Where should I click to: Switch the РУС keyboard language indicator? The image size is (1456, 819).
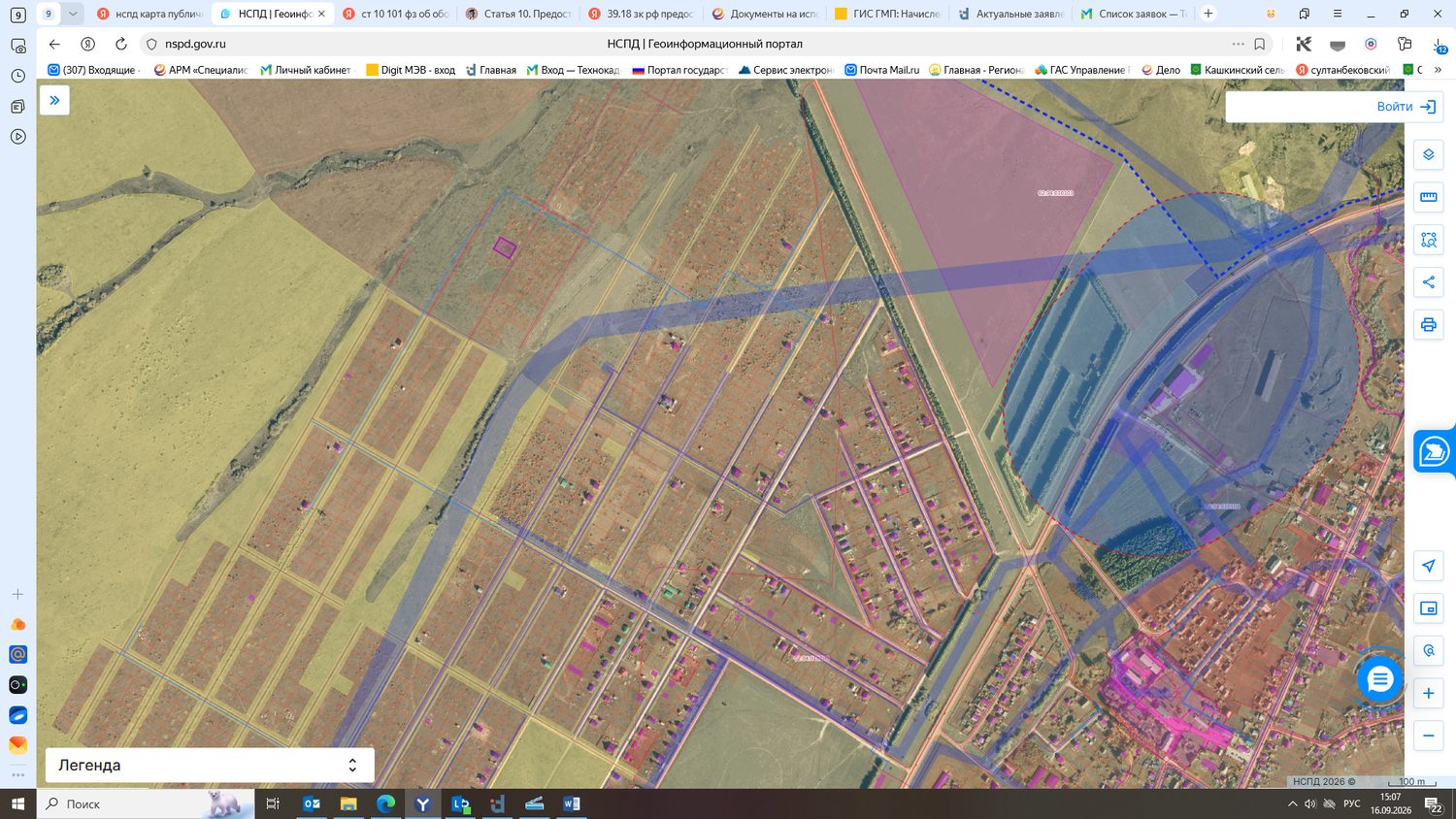point(1352,804)
